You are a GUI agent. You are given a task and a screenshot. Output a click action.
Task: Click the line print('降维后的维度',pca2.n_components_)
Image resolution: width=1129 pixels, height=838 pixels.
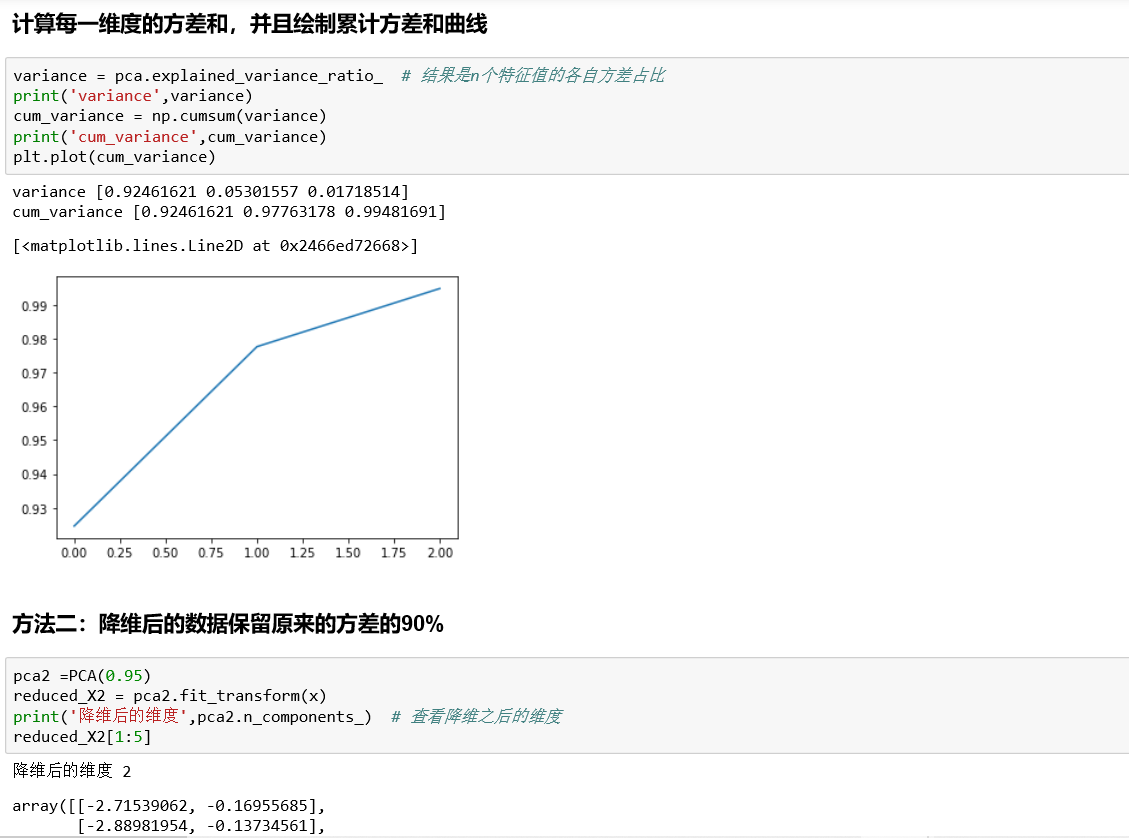pyautogui.click(x=192, y=717)
